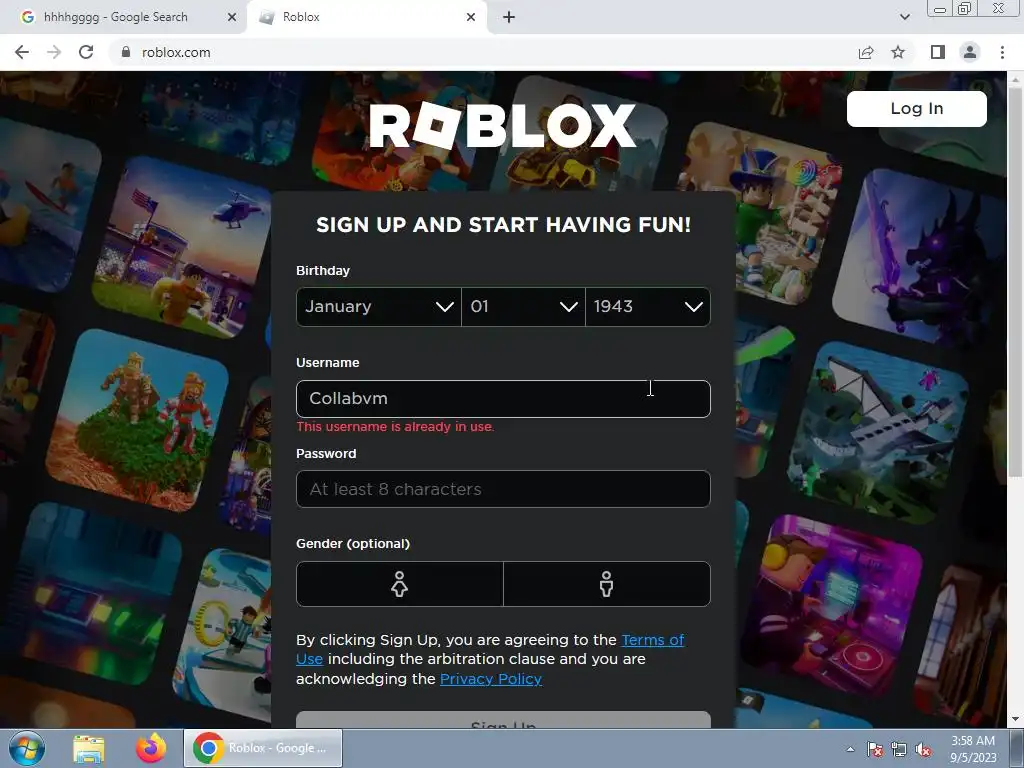Close the Roblox tab

471,17
